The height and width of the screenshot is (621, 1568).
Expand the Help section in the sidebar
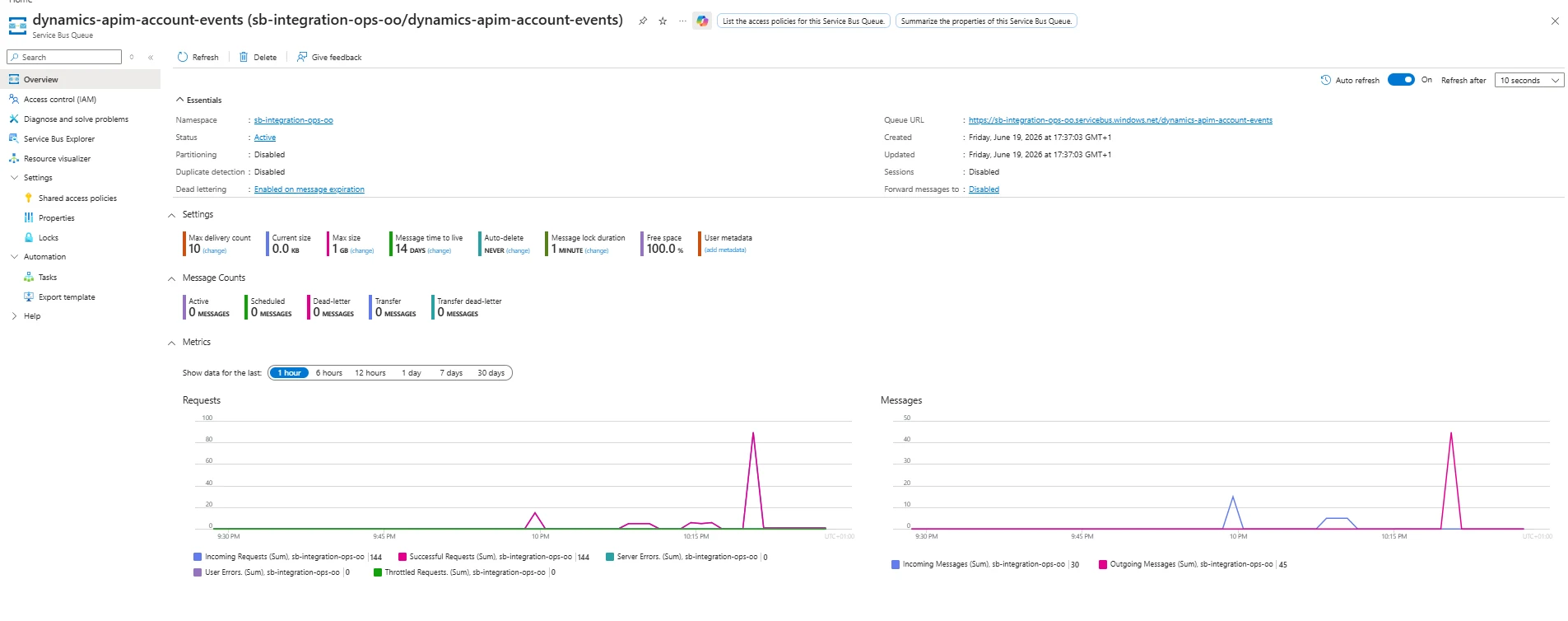click(14, 316)
